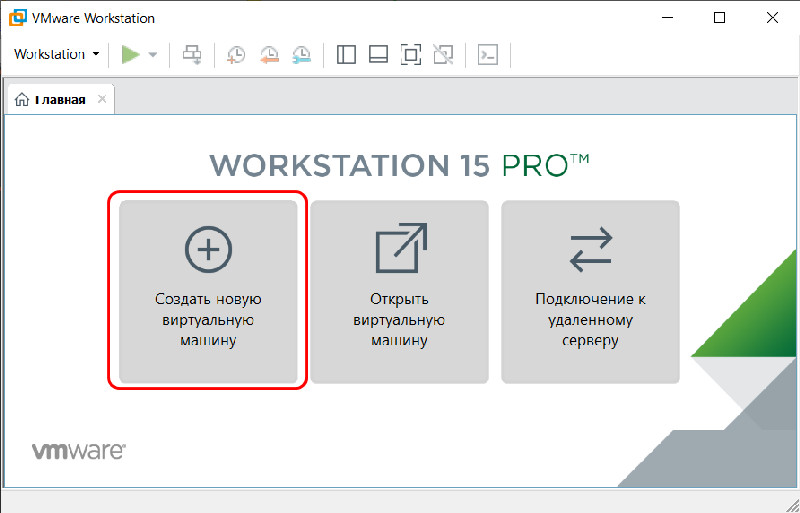Click Подключение к удаленному серверу tile
This screenshot has height=513, width=800.
click(x=590, y=291)
